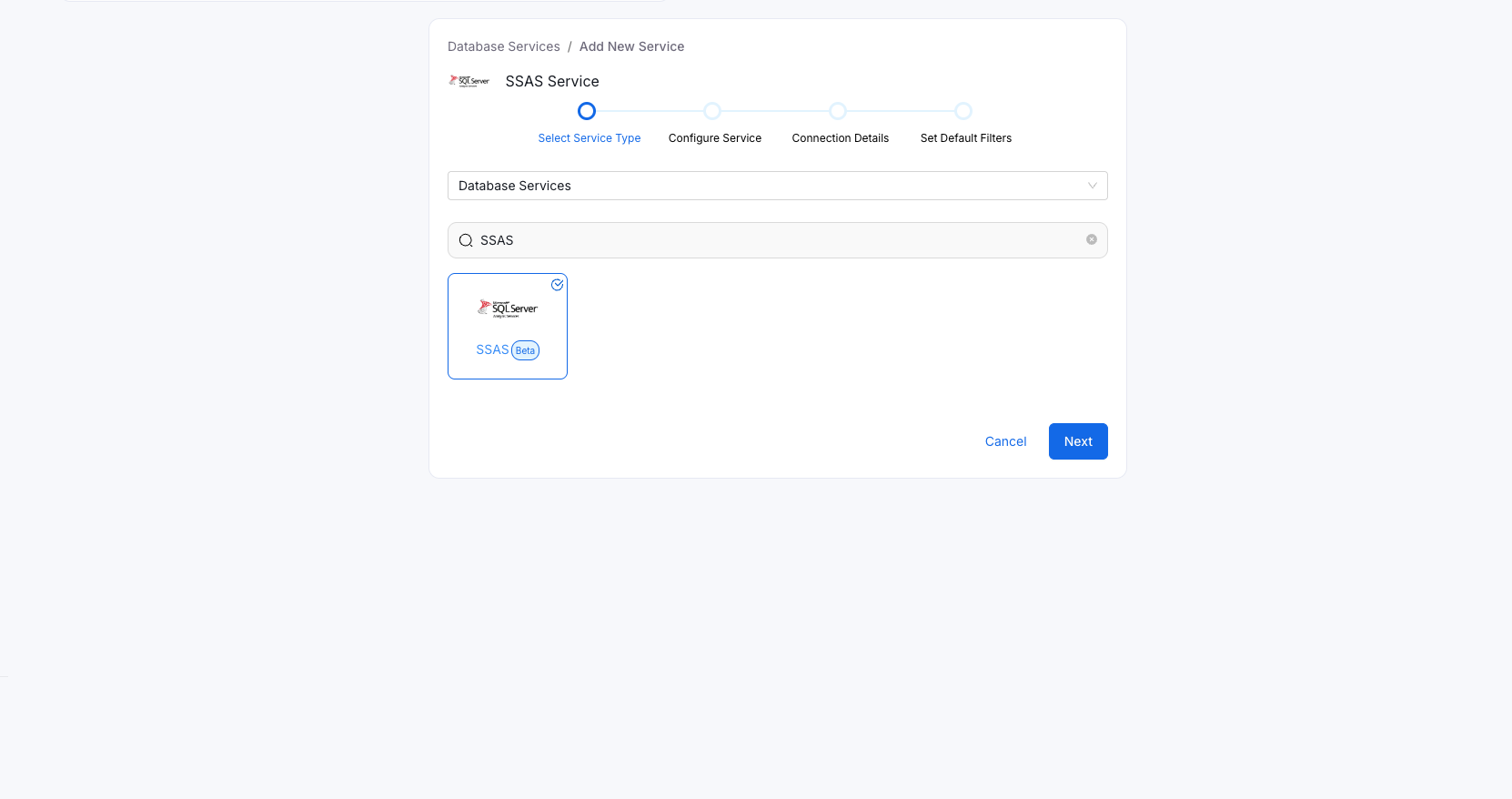The image size is (1512, 799).
Task: Click the search magnifier icon in the search bar
Action: (x=466, y=239)
